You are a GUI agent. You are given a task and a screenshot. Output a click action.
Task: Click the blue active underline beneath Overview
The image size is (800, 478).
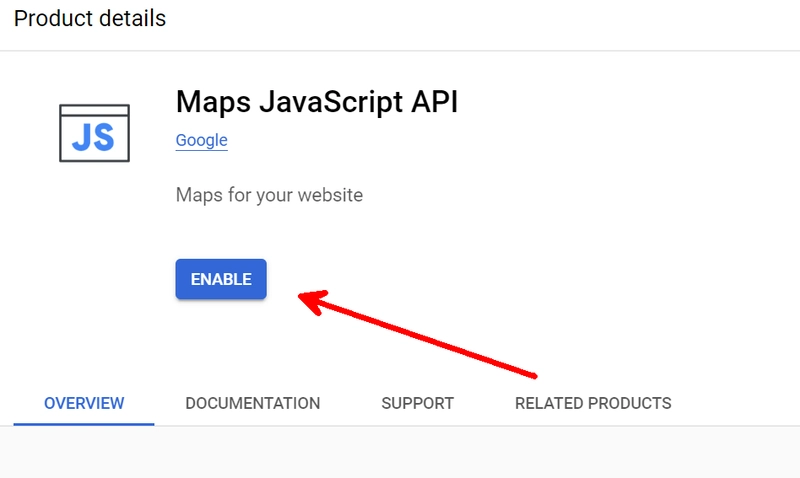84,424
